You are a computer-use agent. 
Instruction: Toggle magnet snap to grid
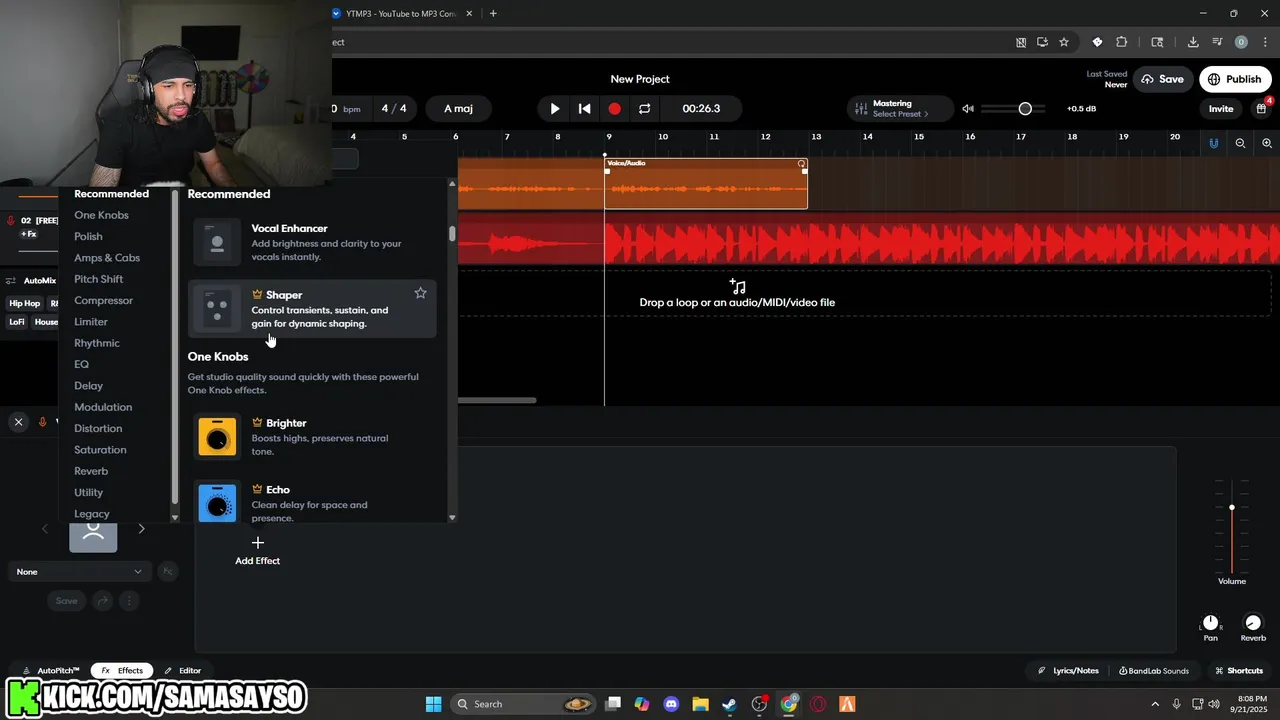click(x=1214, y=143)
